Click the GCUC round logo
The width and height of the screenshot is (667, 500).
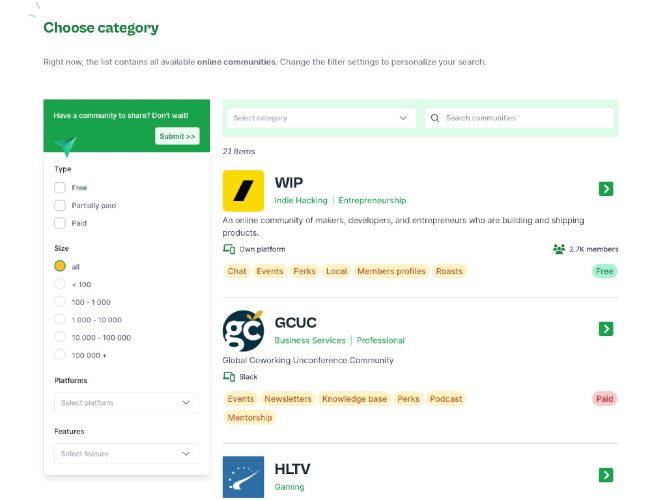[x=243, y=331]
